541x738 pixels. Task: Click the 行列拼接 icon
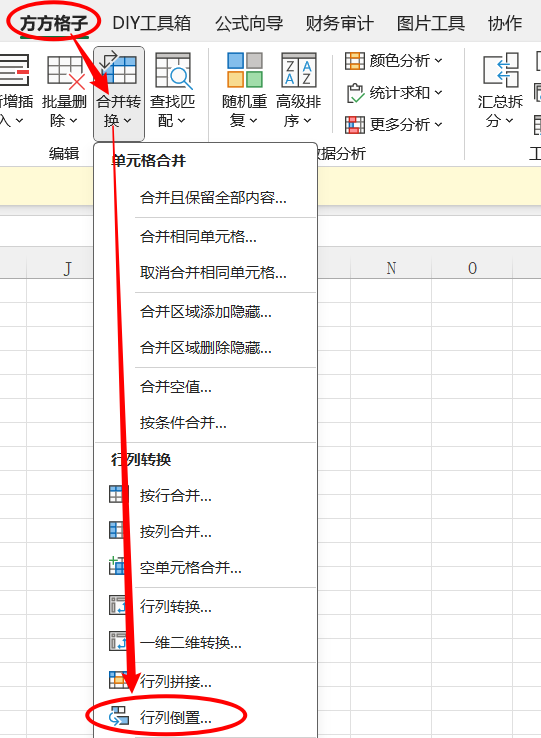click(118, 680)
